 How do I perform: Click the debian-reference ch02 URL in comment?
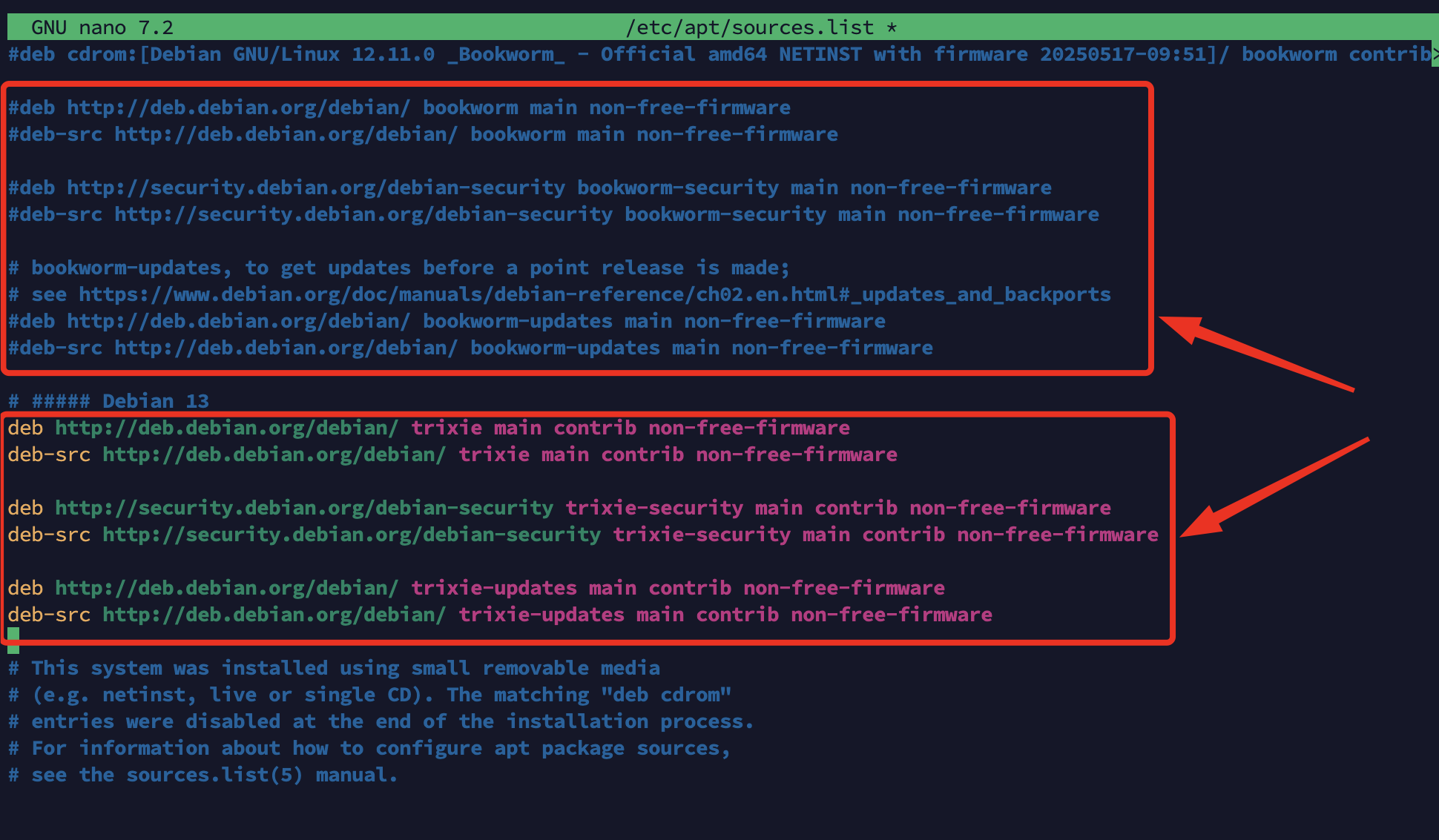[595, 294]
